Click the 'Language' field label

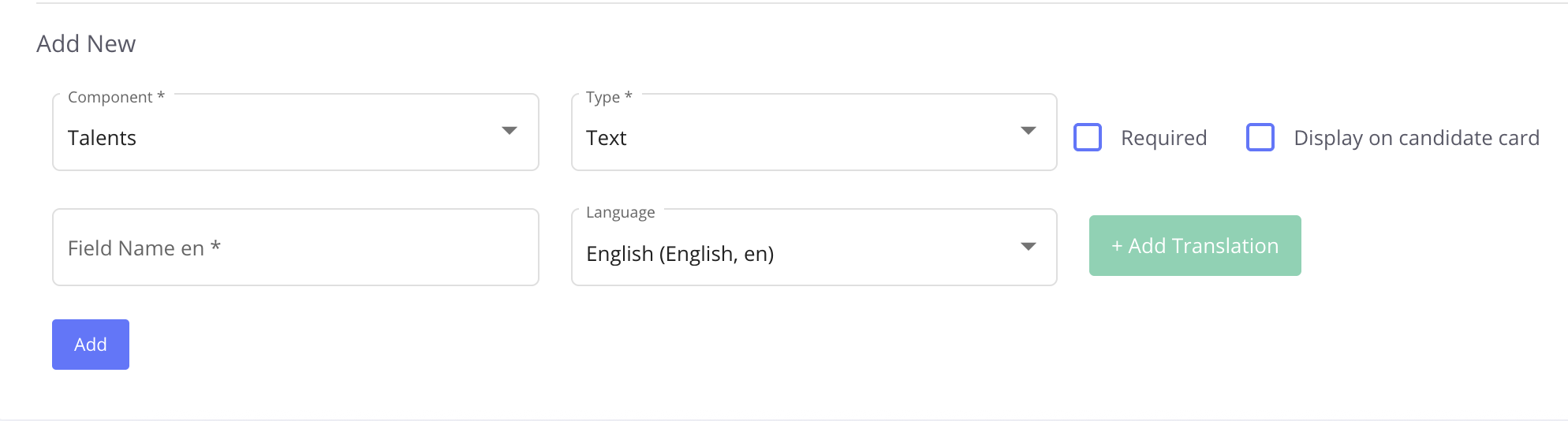tap(620, 212)
